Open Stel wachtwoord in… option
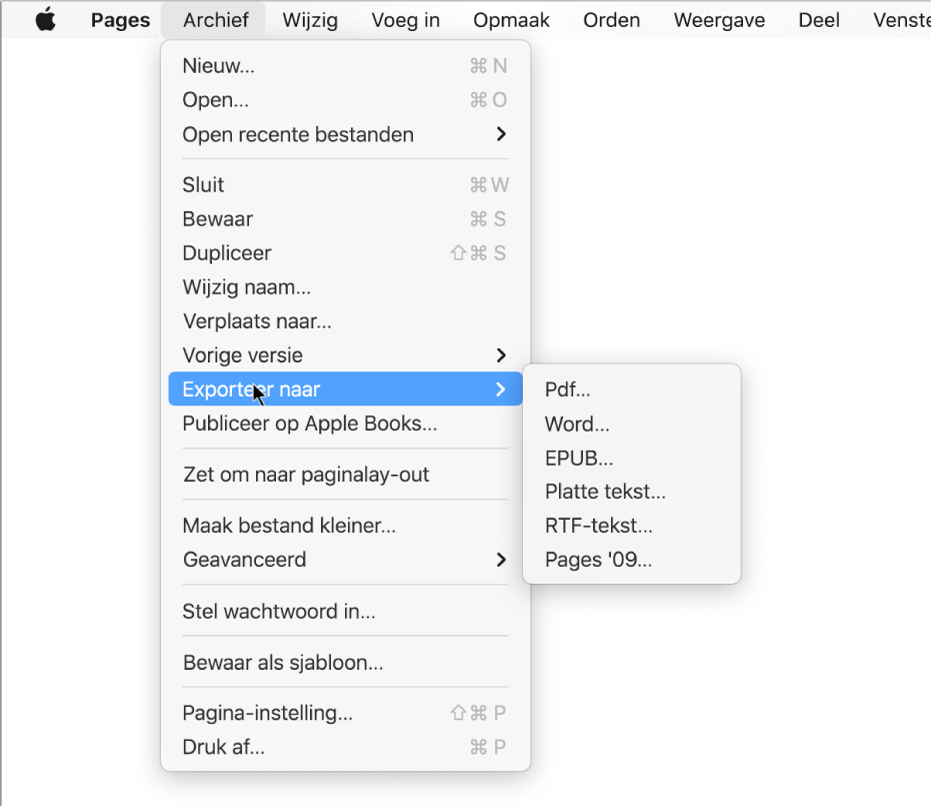Image resolution: width=931 pixels, height=806 pixels. pyautogui.click(x=279, y=612)
